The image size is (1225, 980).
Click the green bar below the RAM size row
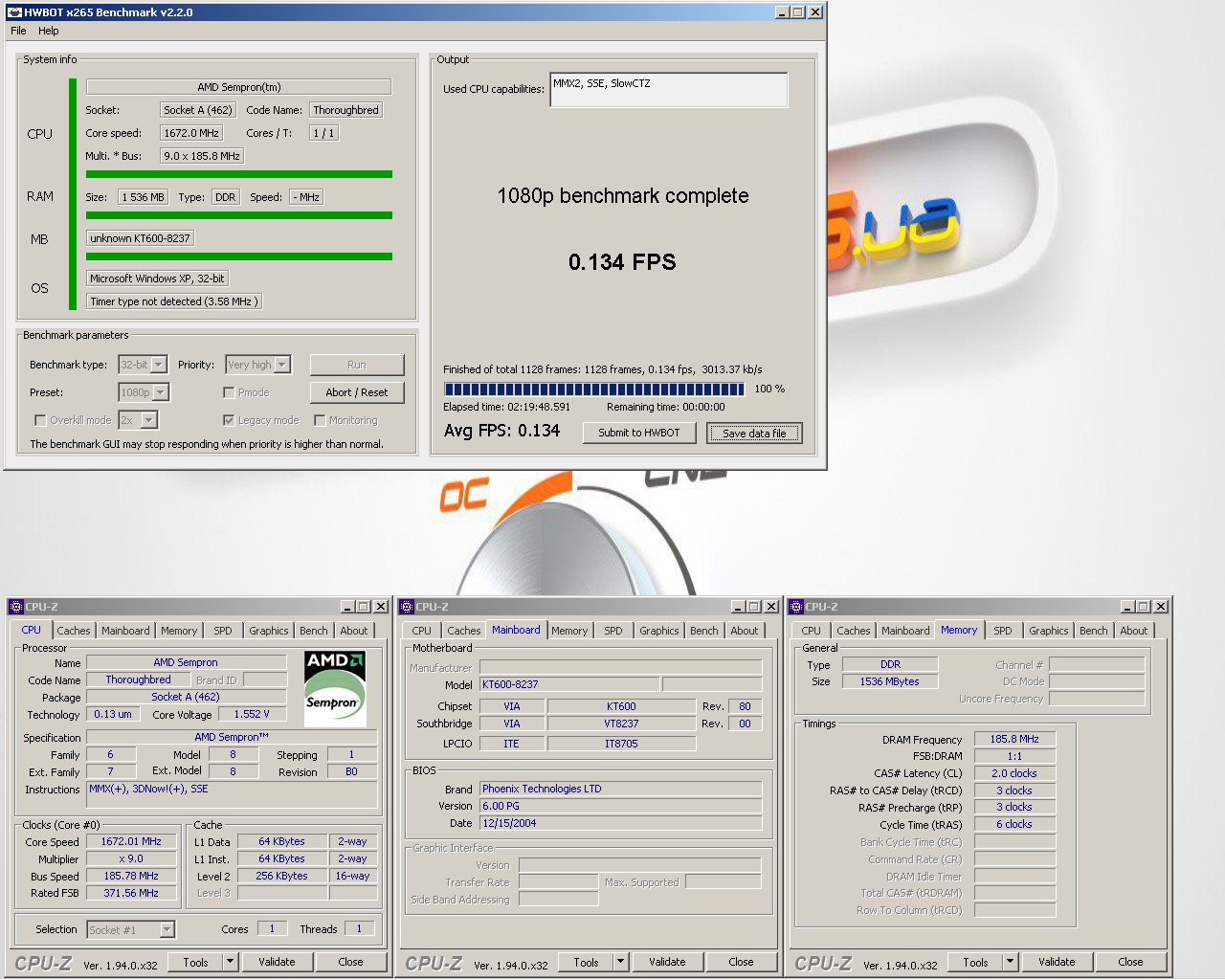coord(239,215)
